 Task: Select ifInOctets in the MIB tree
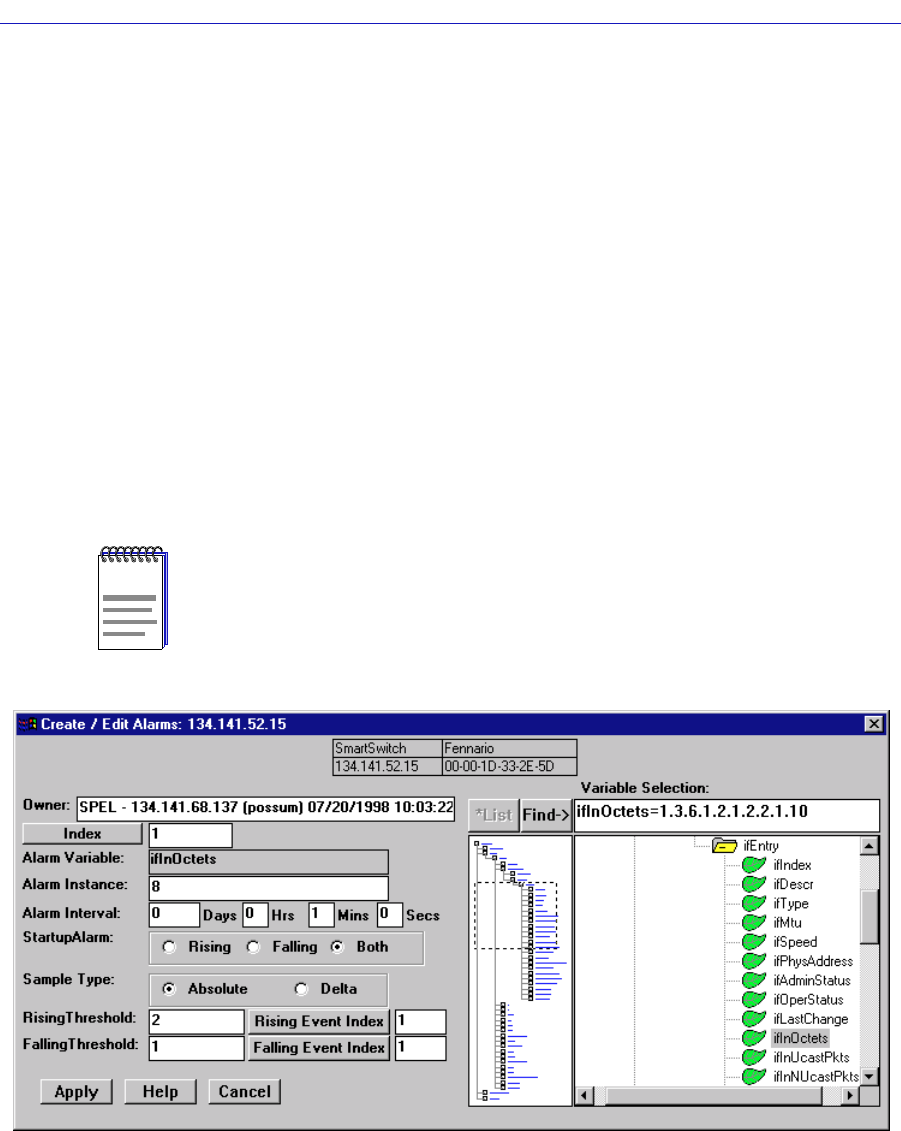801,1038
